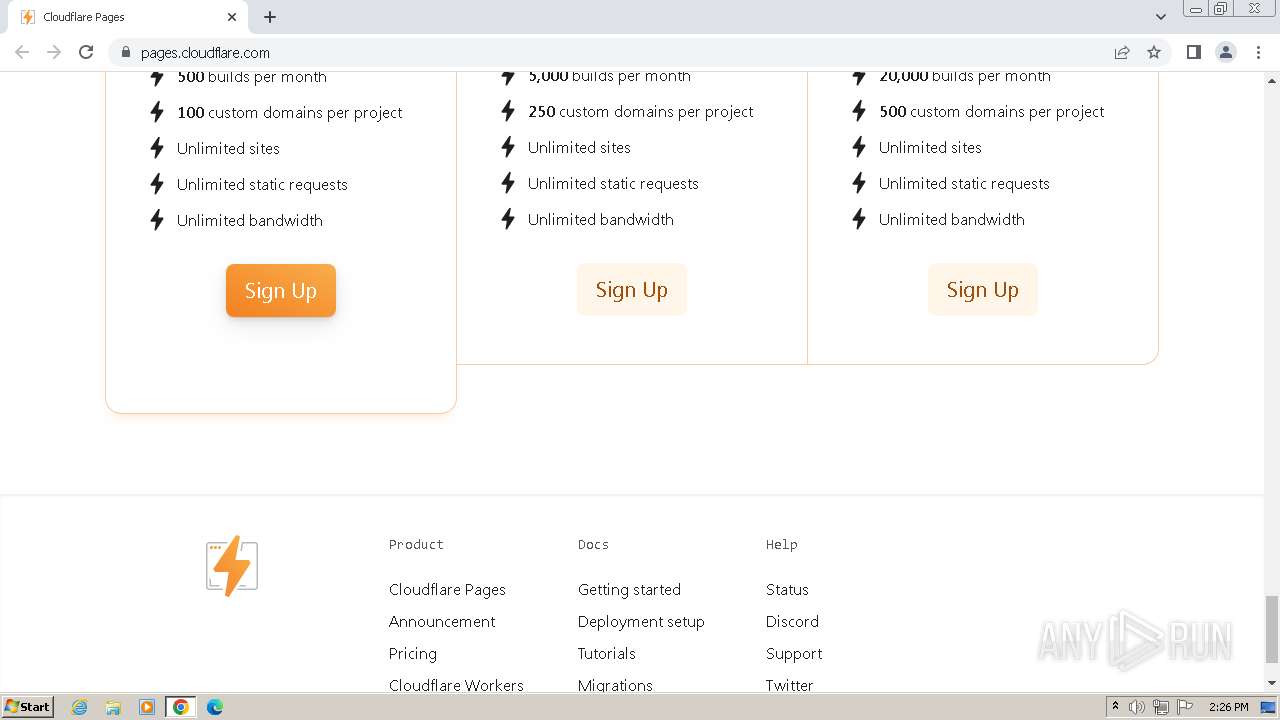Click the Help footer heading
Image resolution: width=1280 pixels, height=720 pixels.
point(782,544)
